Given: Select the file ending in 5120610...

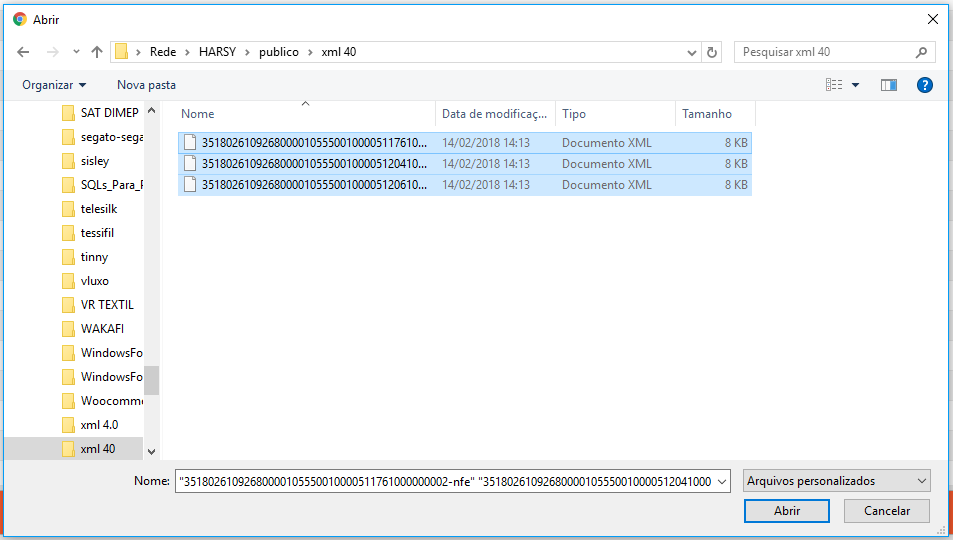Looking at the screenshot, I should pos(465,184).
